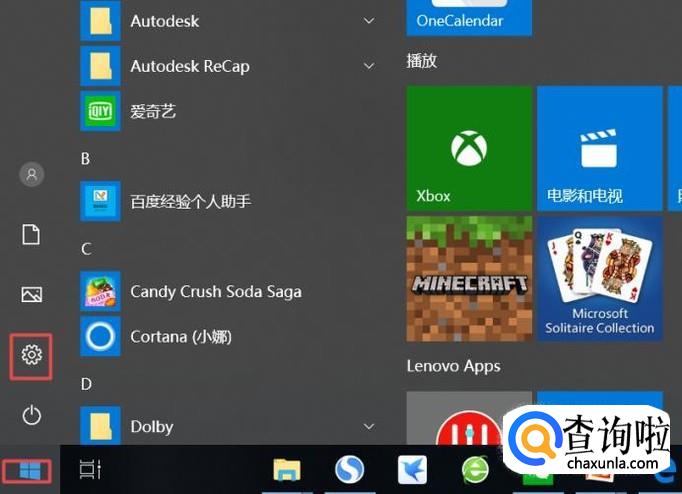Click the Autodesk folder icon
Image resolution: width=682 pixels, height=494 pixels.
100,20
